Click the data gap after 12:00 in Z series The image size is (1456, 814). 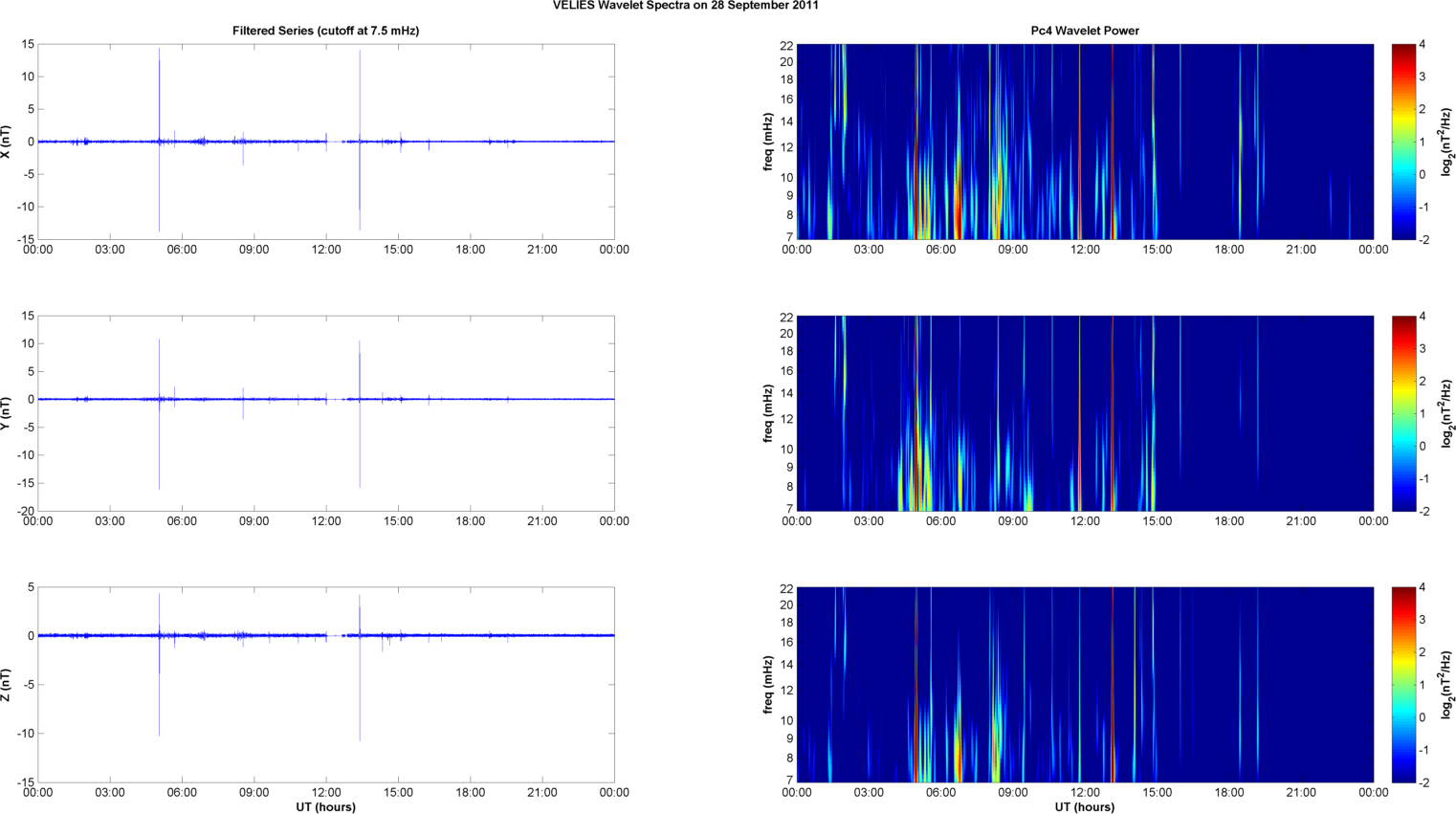[x=335, y=635]
